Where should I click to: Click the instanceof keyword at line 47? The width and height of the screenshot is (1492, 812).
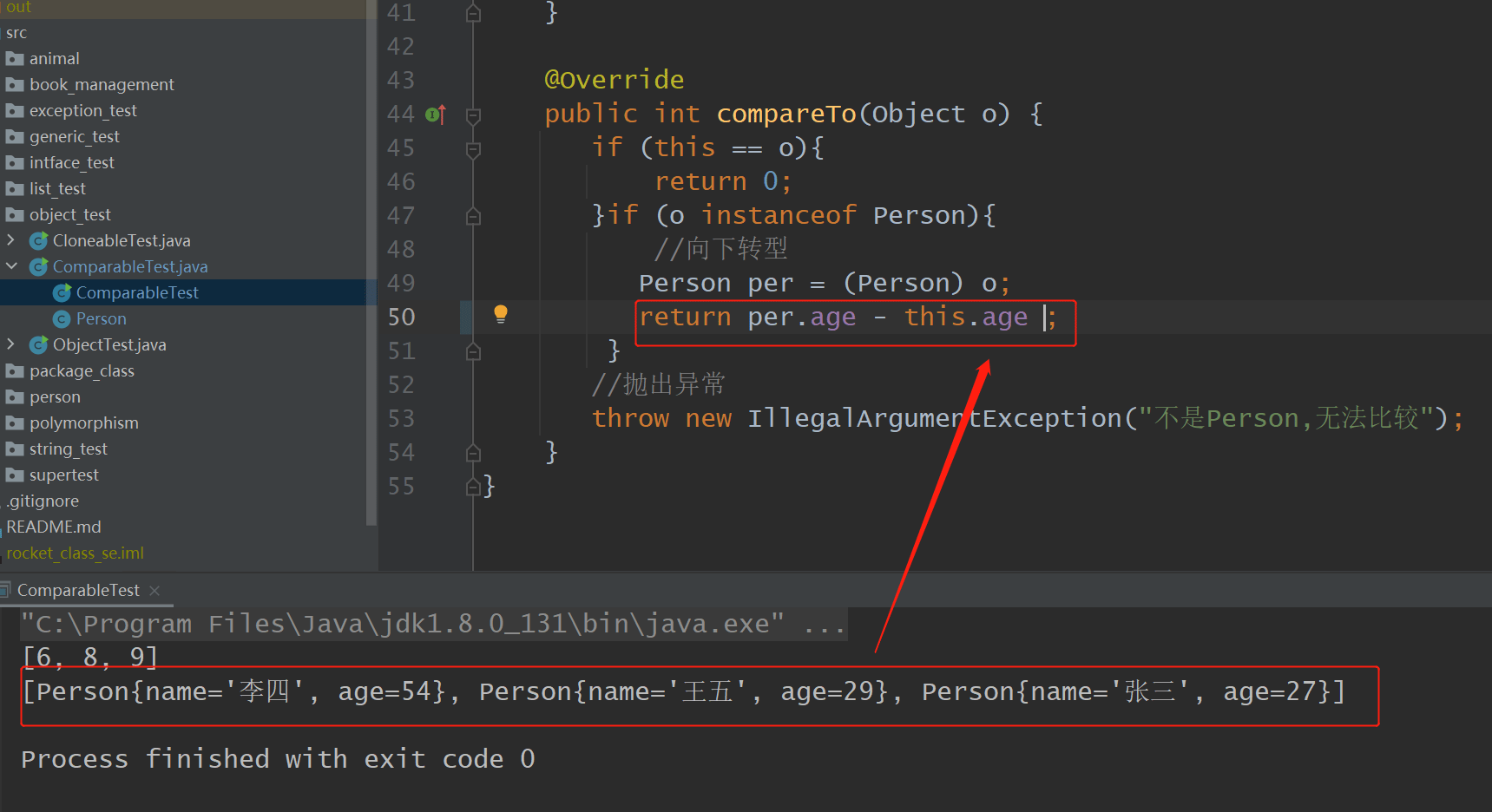(x=779, y=216)
